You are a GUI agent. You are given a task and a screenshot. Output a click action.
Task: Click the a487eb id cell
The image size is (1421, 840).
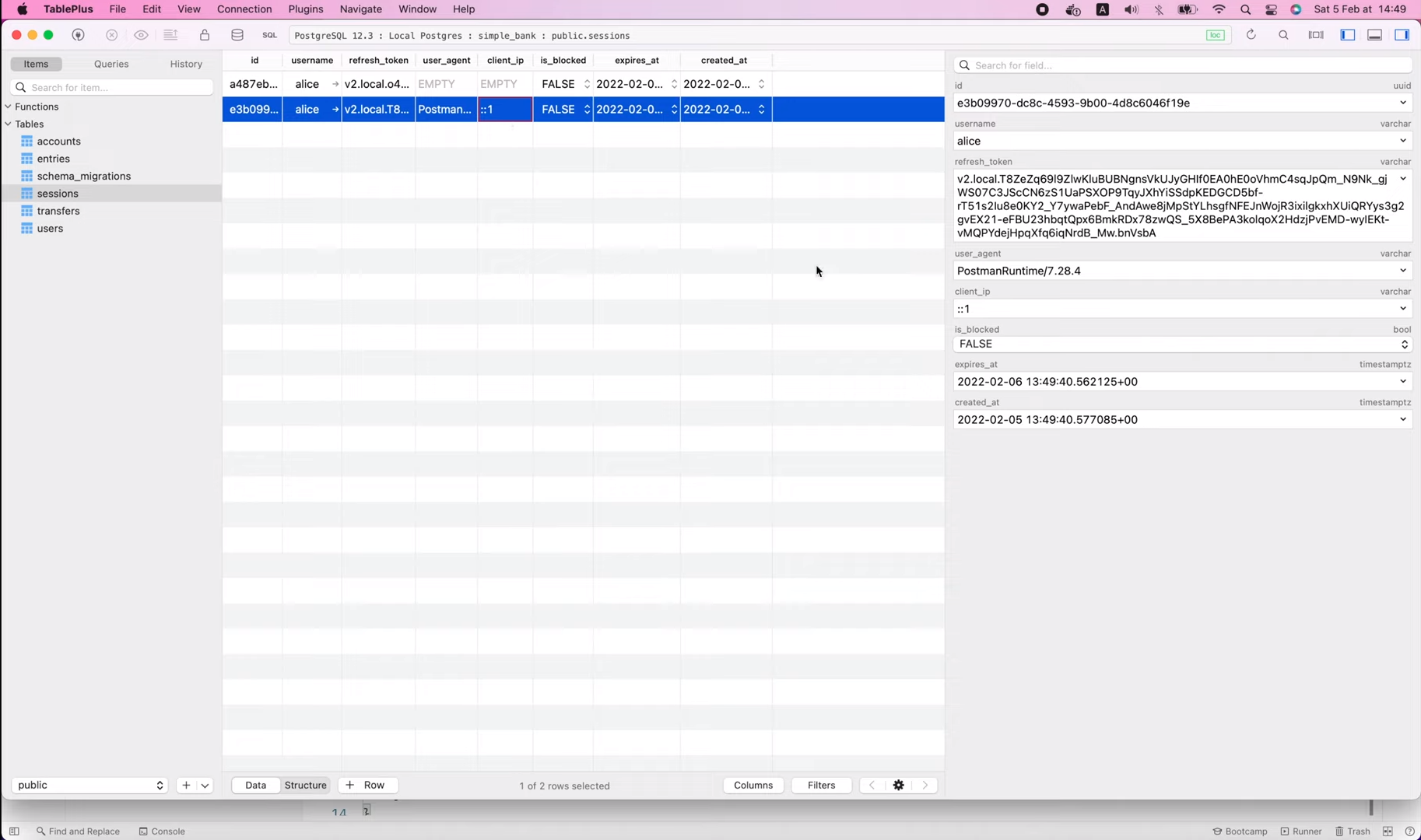point(253,84)
